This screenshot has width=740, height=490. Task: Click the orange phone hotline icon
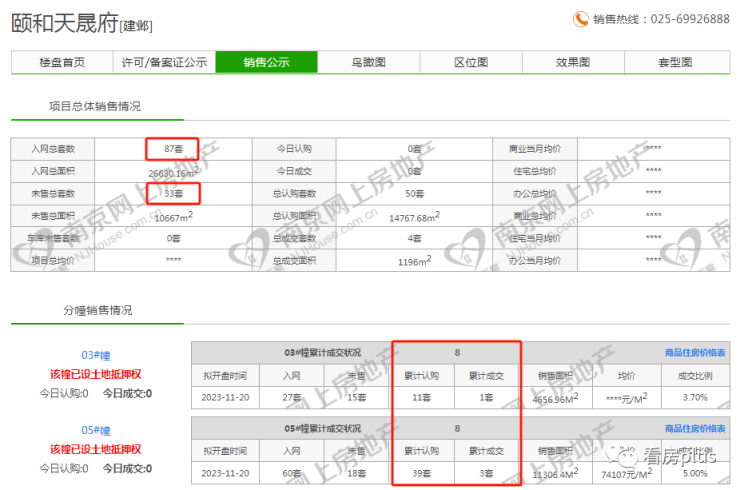[x=580, y=19]
